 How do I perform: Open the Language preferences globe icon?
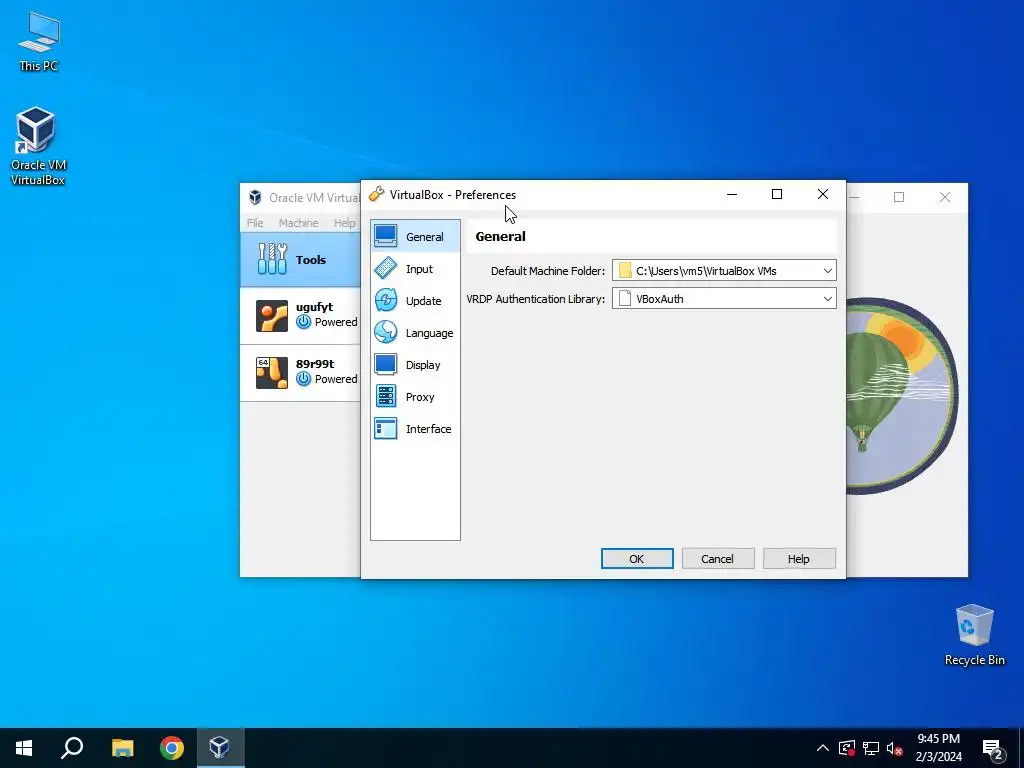point(385,332)
